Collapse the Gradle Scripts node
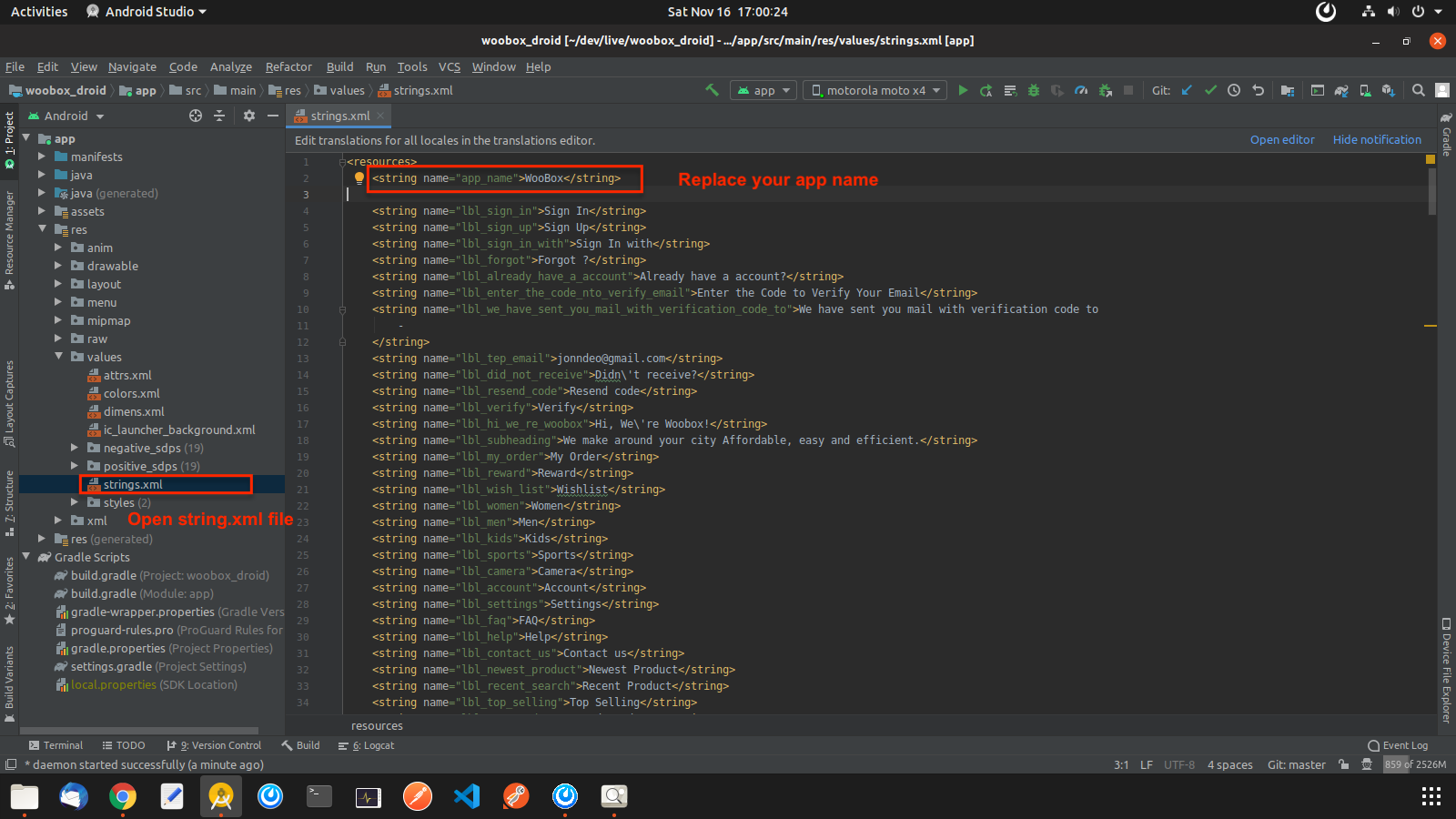The image size is (1456, 819). (26, 557)
